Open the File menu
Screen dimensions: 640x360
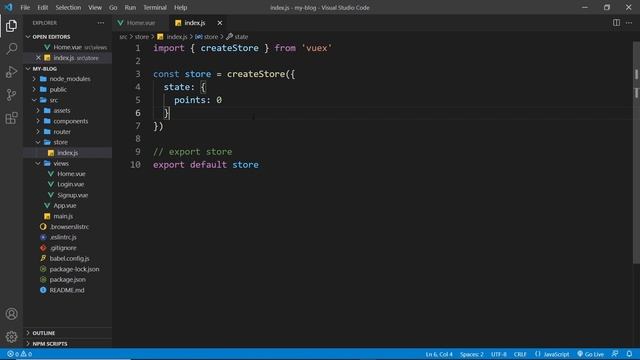(x=25, y=7)
